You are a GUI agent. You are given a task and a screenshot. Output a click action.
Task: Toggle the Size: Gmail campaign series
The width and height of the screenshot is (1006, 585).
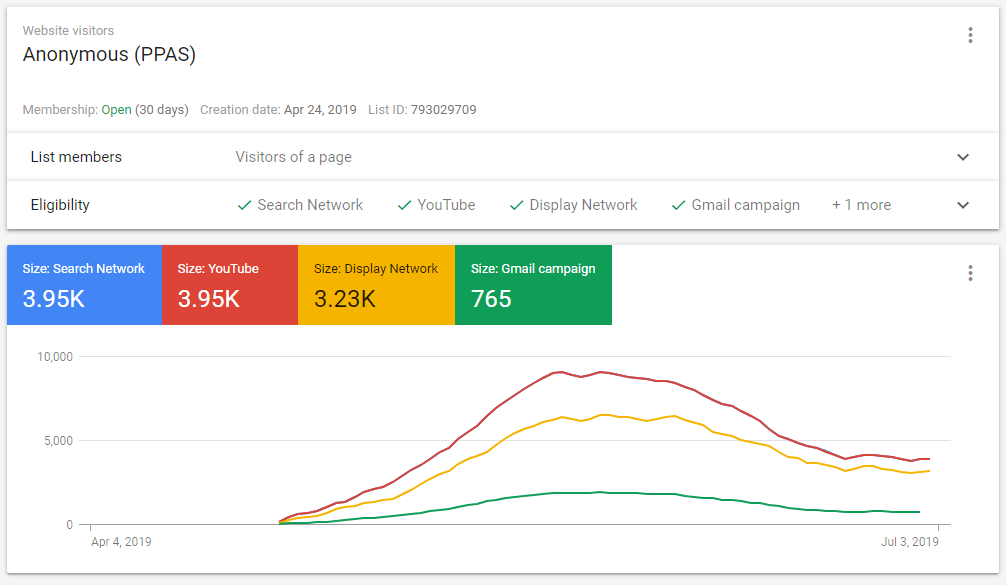tap(533, 285)
